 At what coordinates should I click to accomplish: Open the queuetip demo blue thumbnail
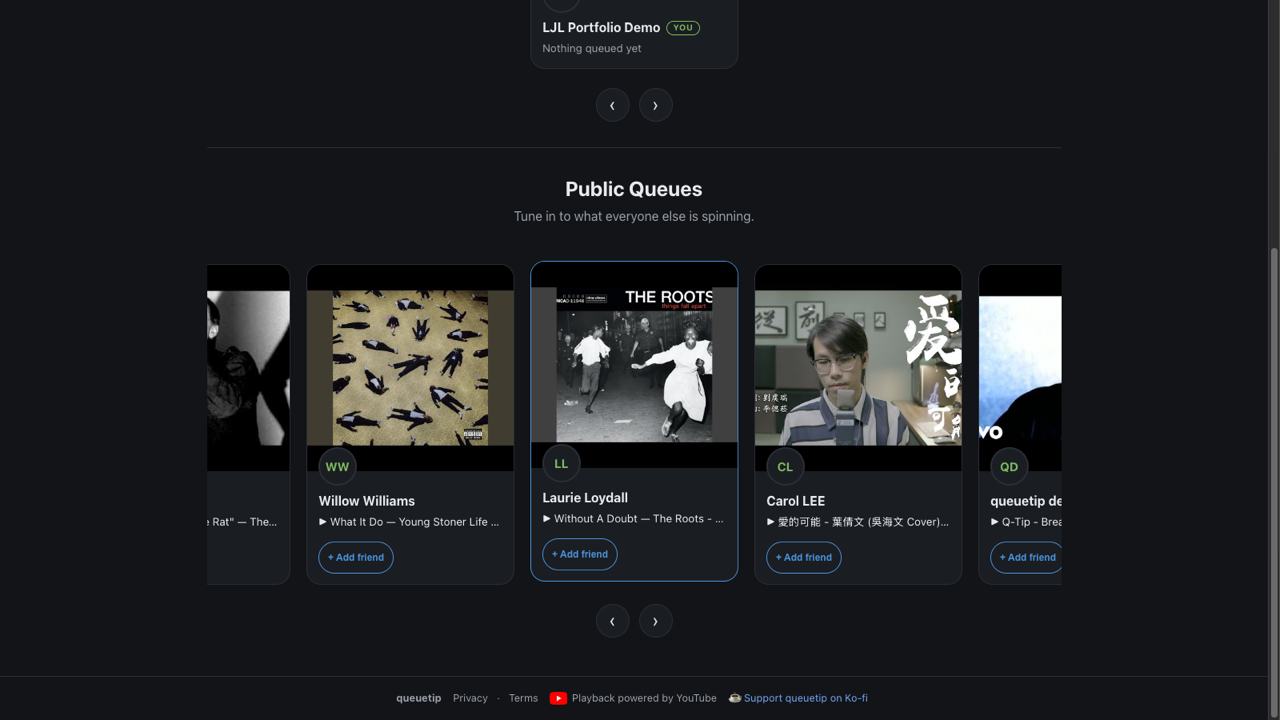1020,368
